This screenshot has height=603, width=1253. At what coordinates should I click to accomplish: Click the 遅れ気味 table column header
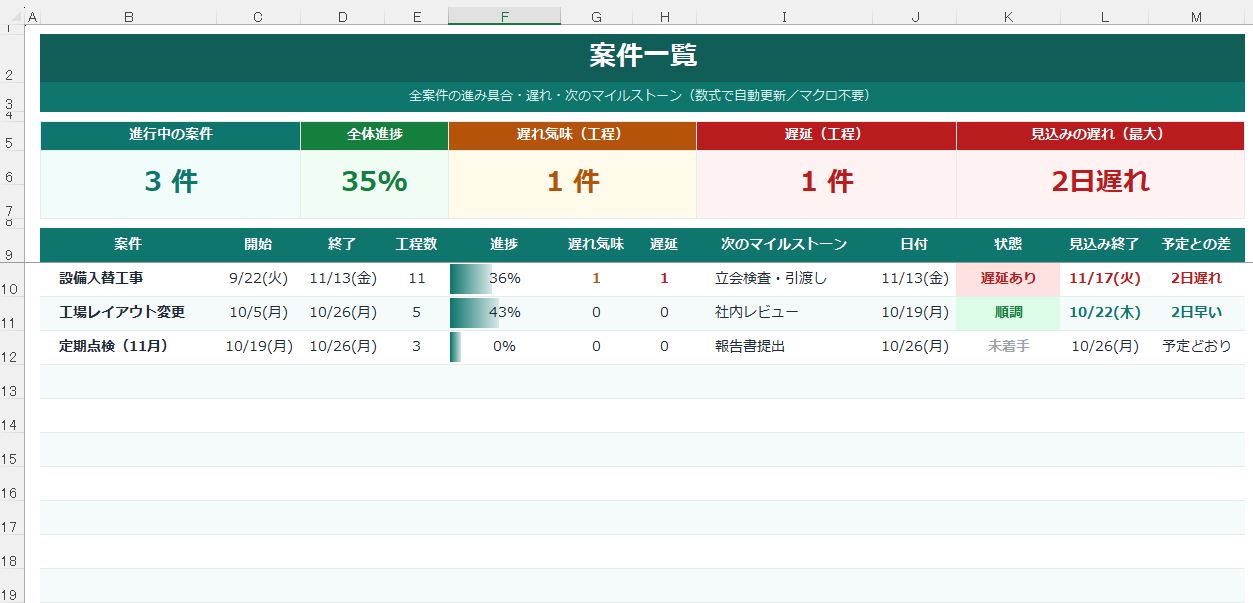[x=596, y=245]
